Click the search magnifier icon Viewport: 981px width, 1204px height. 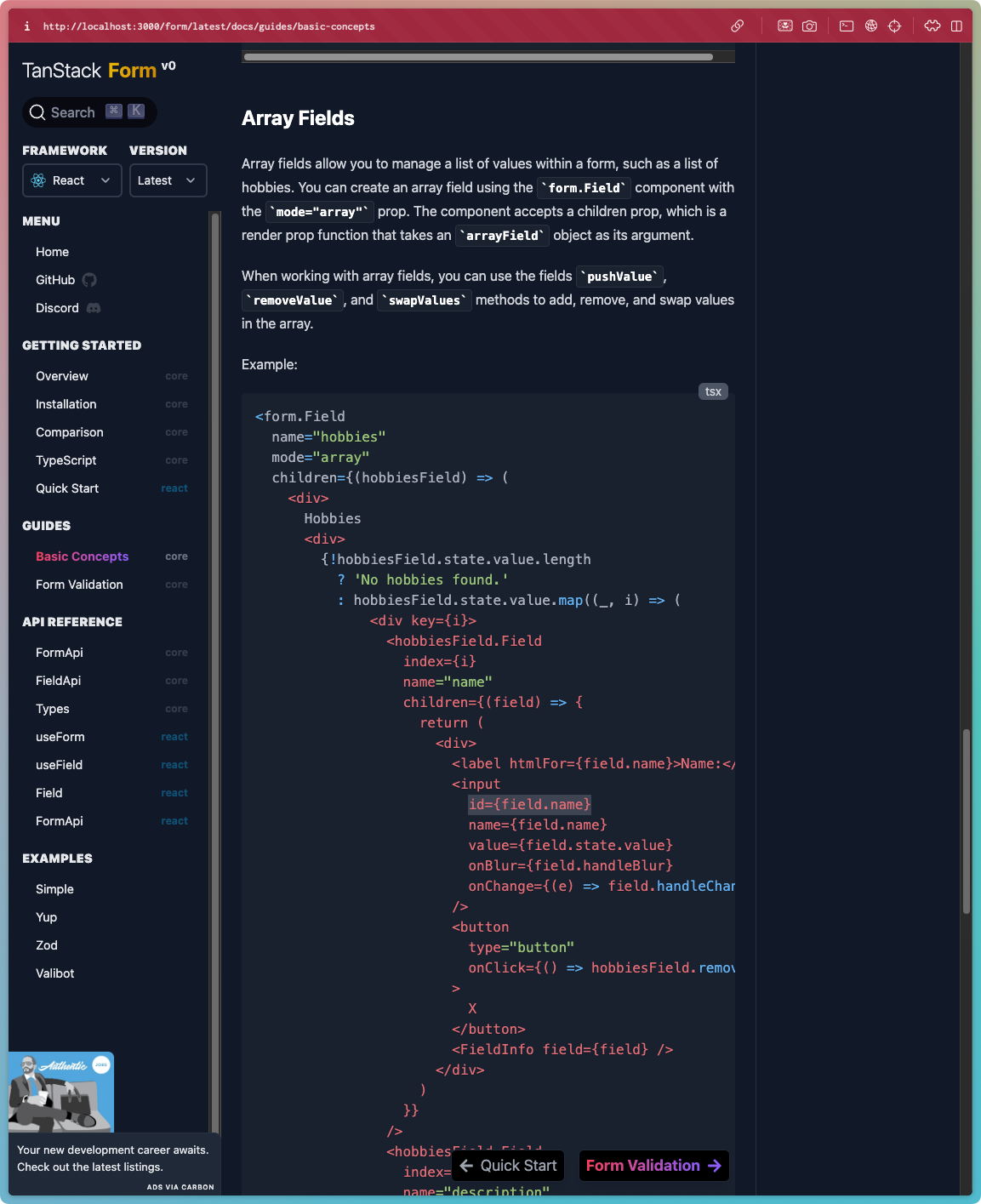[x=37, y=112]
